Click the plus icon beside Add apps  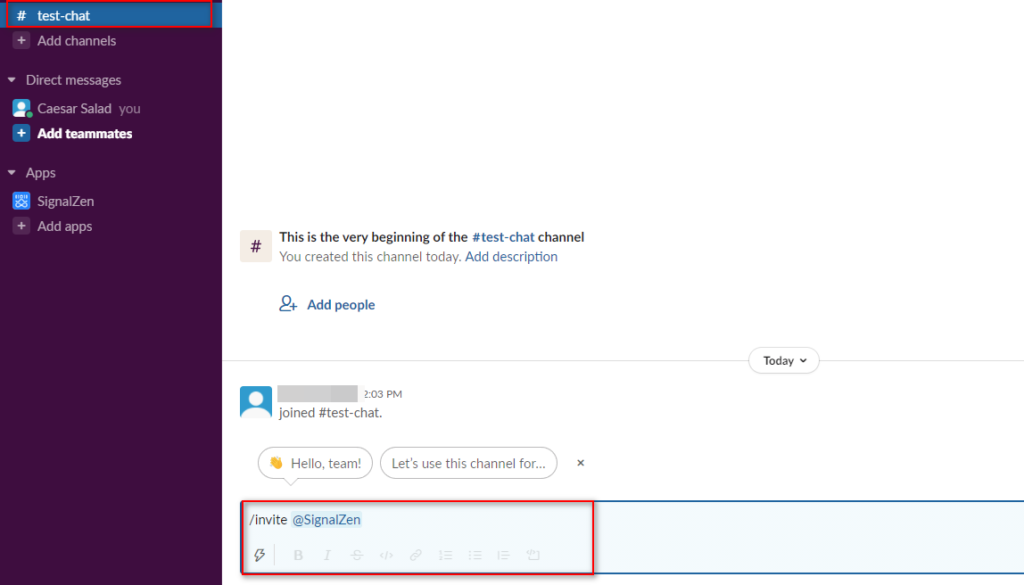point(21,226)
